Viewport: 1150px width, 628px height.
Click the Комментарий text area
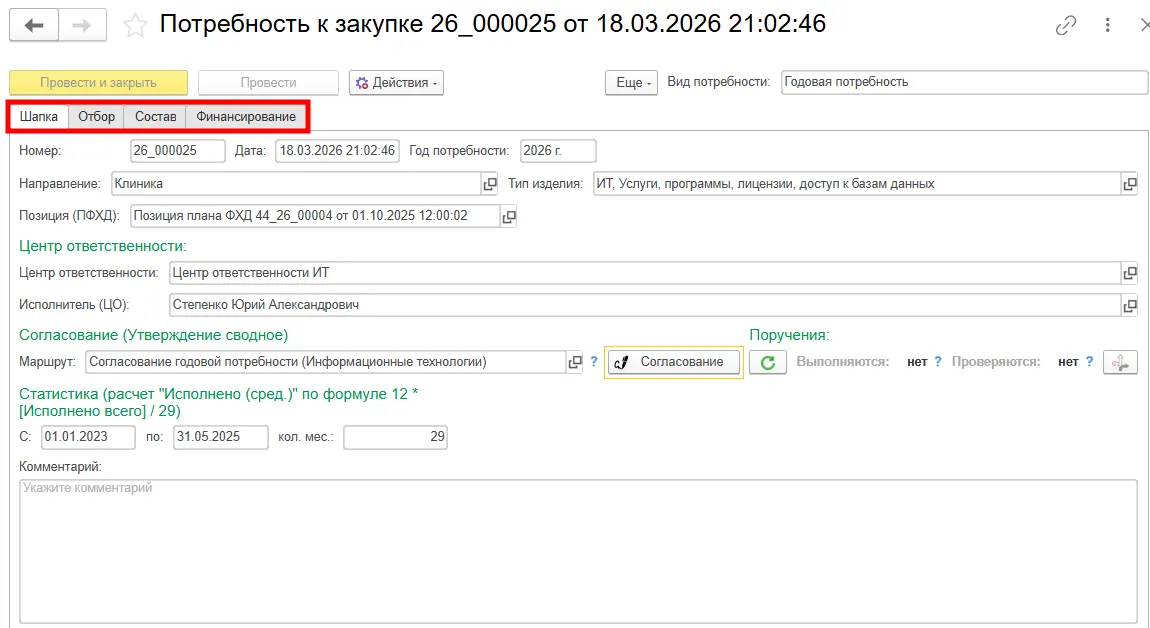pyautogui.click(x=578, y=551)
